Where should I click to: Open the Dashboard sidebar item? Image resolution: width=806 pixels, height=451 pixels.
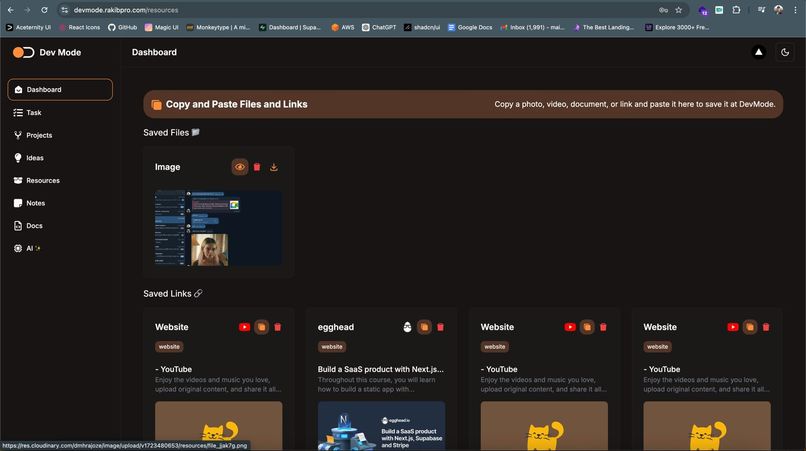tap(60, 89)
